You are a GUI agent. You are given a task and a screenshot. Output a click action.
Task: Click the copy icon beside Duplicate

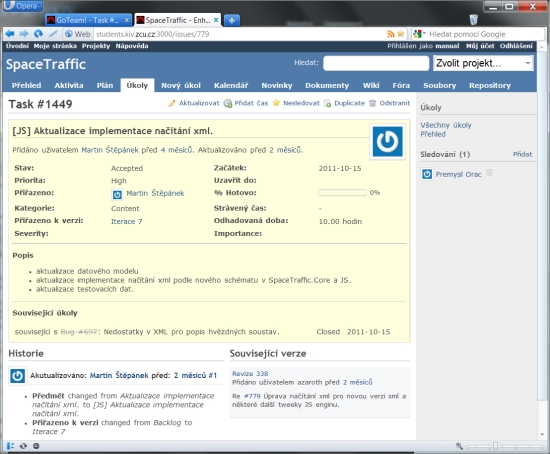tap(327, 103)
